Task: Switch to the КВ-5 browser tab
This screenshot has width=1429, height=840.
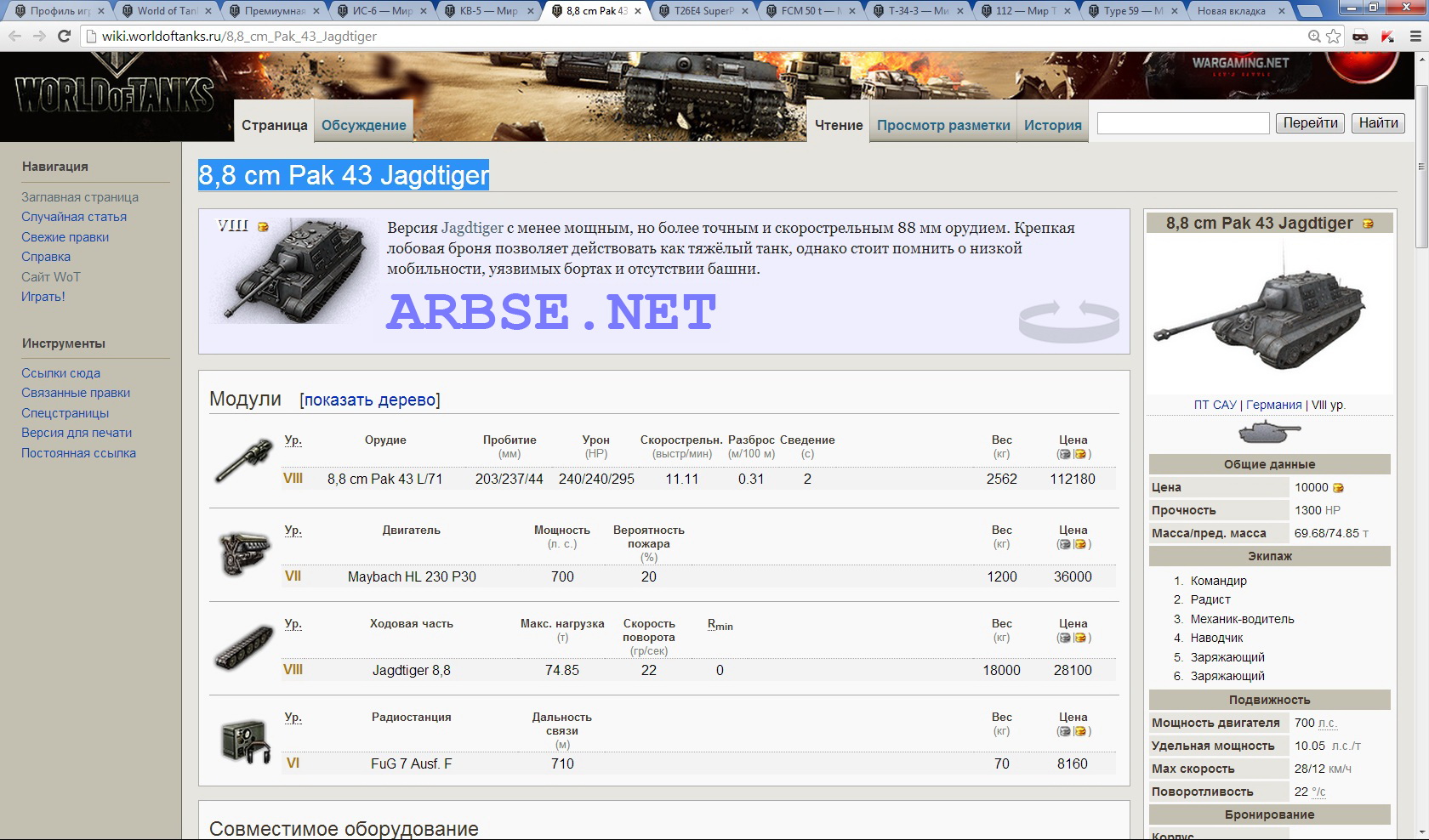Action: point(488,11)
